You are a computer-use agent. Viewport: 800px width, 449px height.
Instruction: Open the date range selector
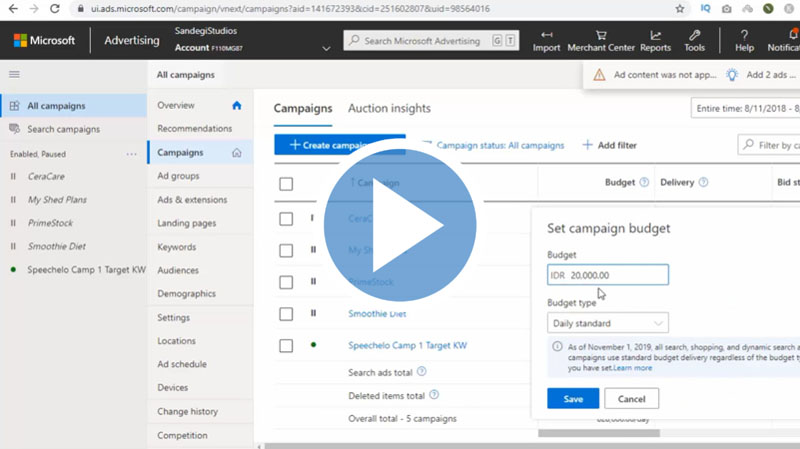(x=745, y=108)
